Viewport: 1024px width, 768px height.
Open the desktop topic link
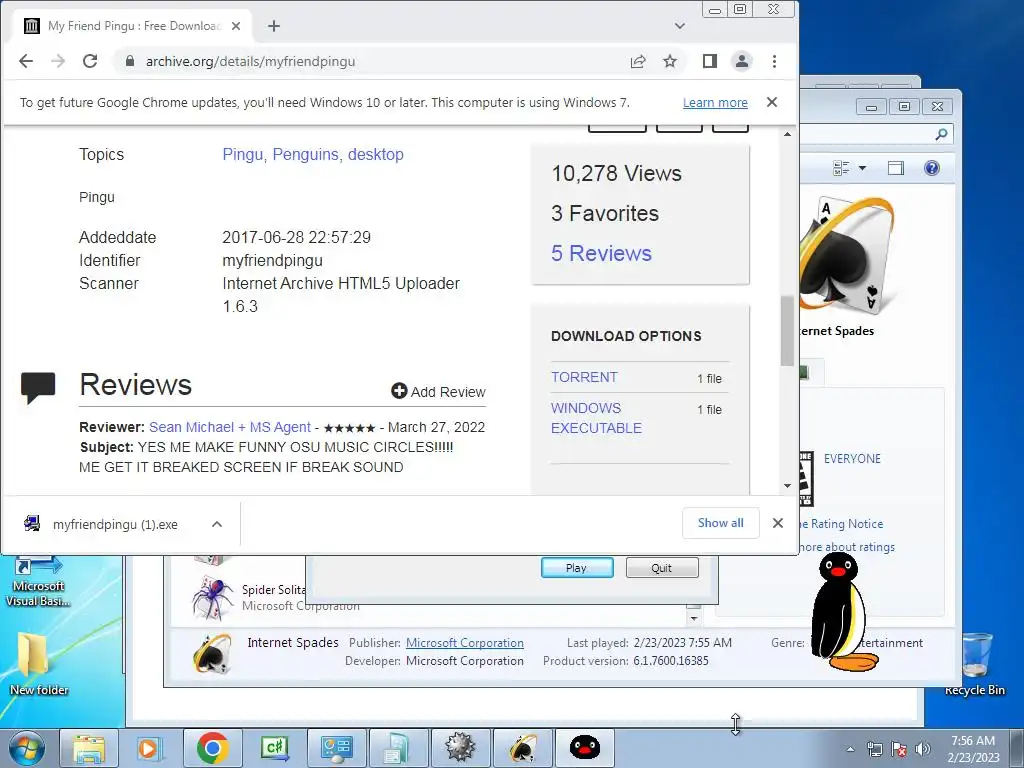click(376, 155)
